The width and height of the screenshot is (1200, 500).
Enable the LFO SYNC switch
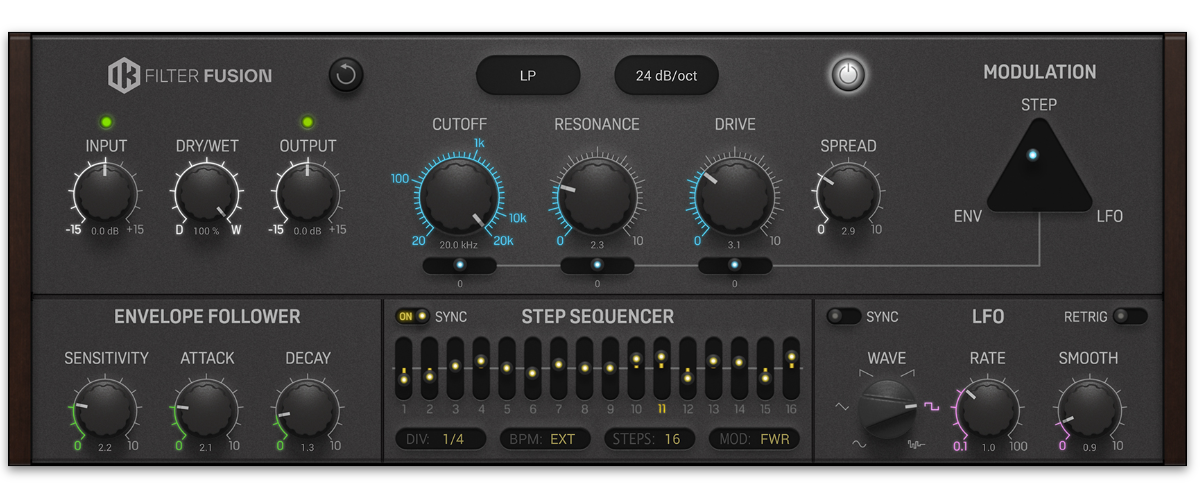click(843, 316)
